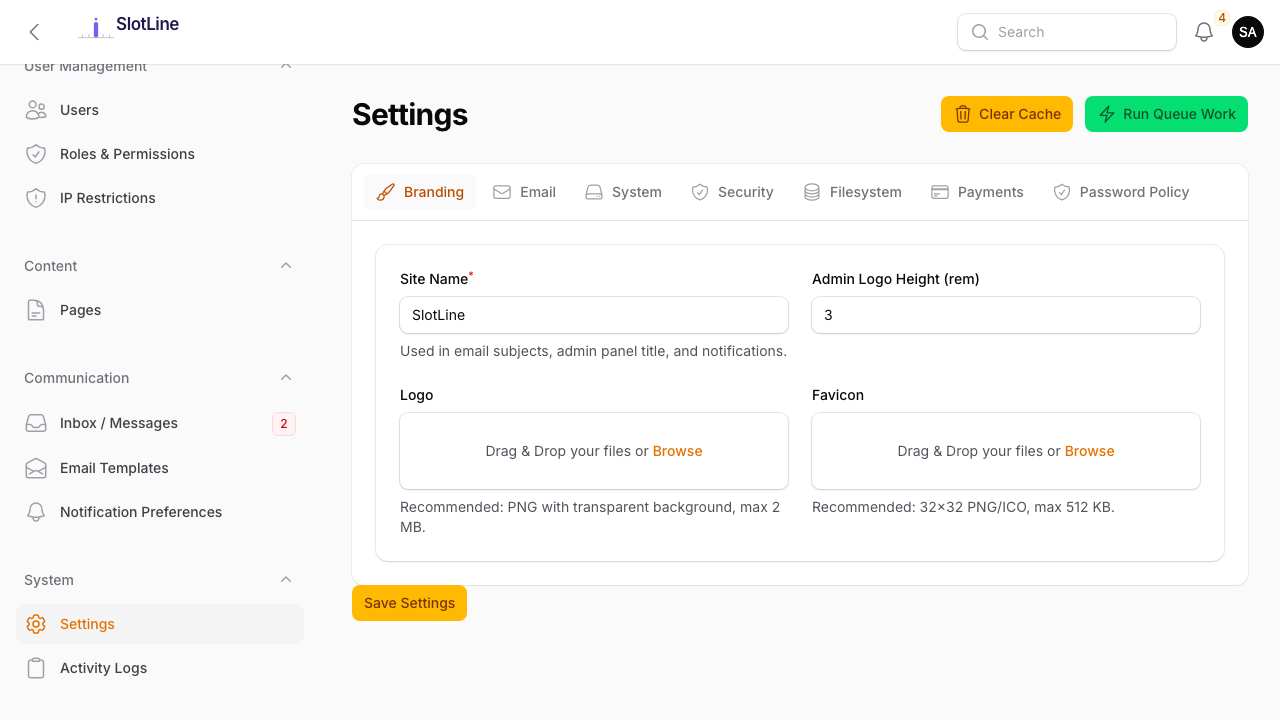Image resolution: width=1280 pixels, height=720 pixels.
Task: Click the Security tab shield icon
Action: coord(700,192)
